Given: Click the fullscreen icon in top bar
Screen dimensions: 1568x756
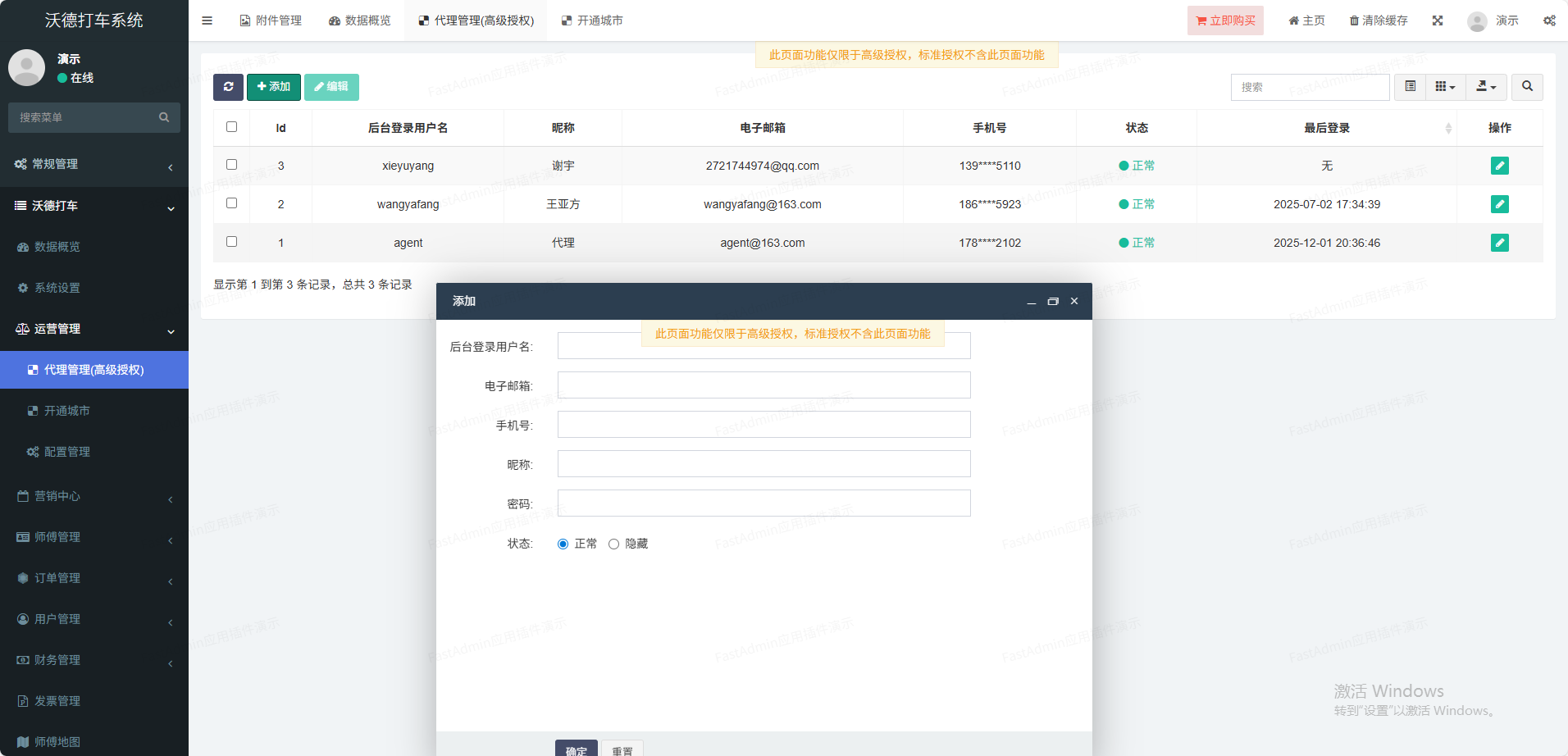Looking at the screenshot, I should [x=1438, y=20].
